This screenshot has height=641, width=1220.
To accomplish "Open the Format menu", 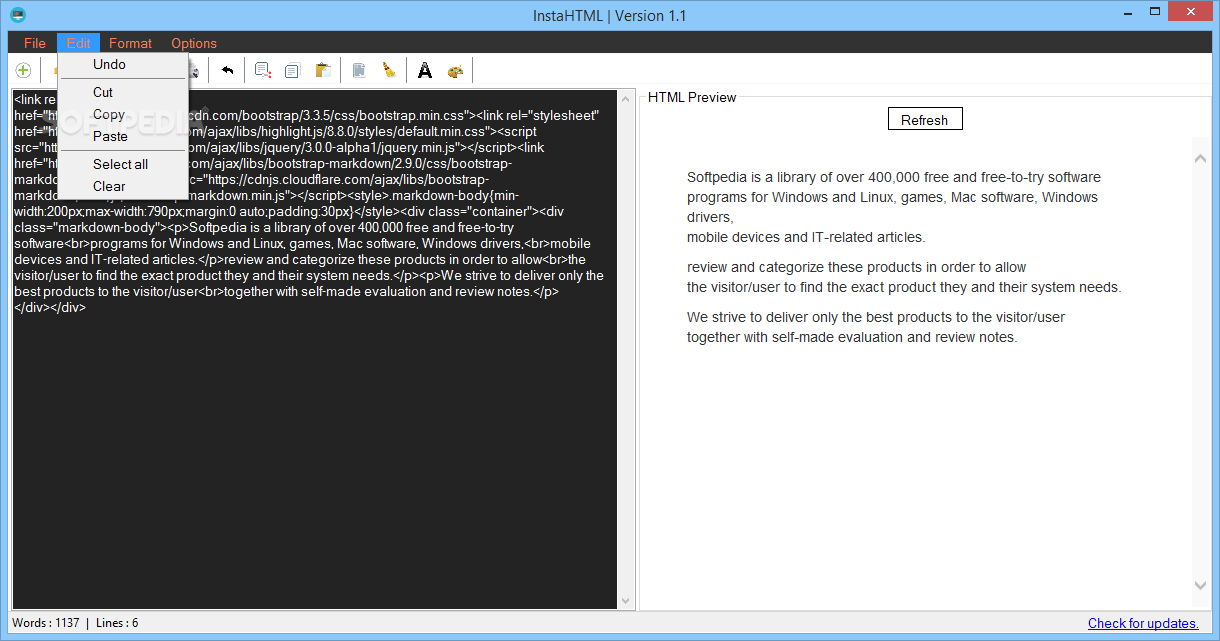I will [x=130, y=43].
